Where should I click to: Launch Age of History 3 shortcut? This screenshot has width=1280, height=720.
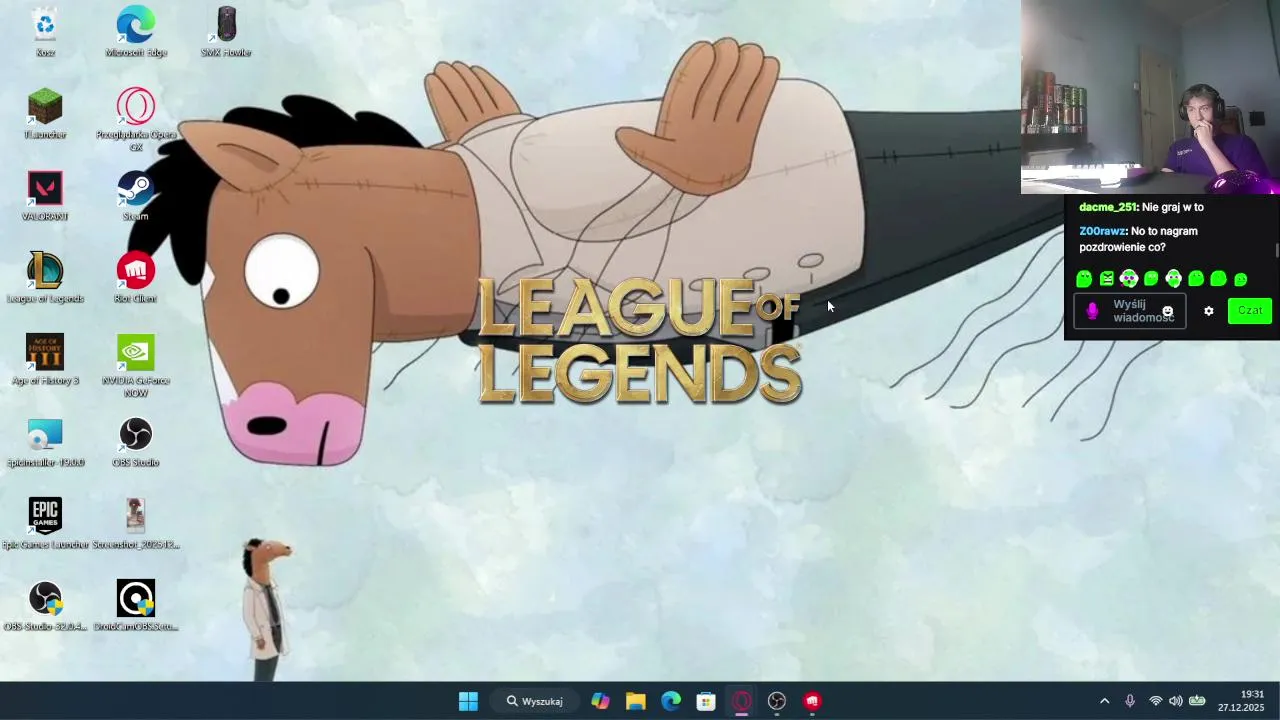(45, 360)
